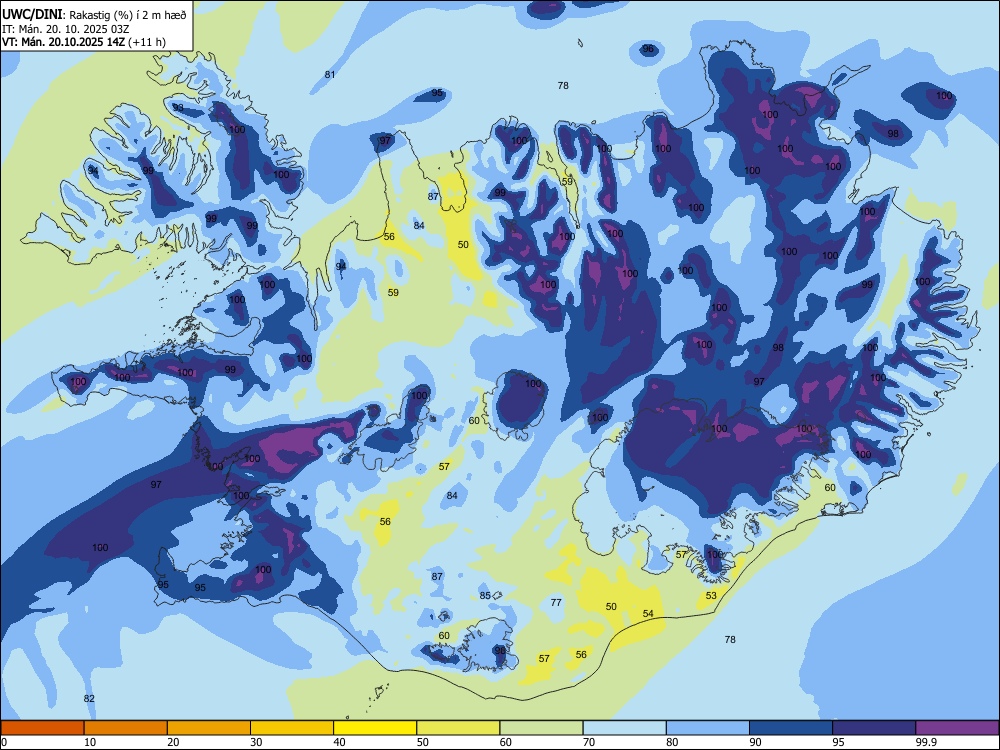Viewport: 1000px width, 750px height.
Task: Pick the 20–30 amber legend swatch
Action: [209, 728]
